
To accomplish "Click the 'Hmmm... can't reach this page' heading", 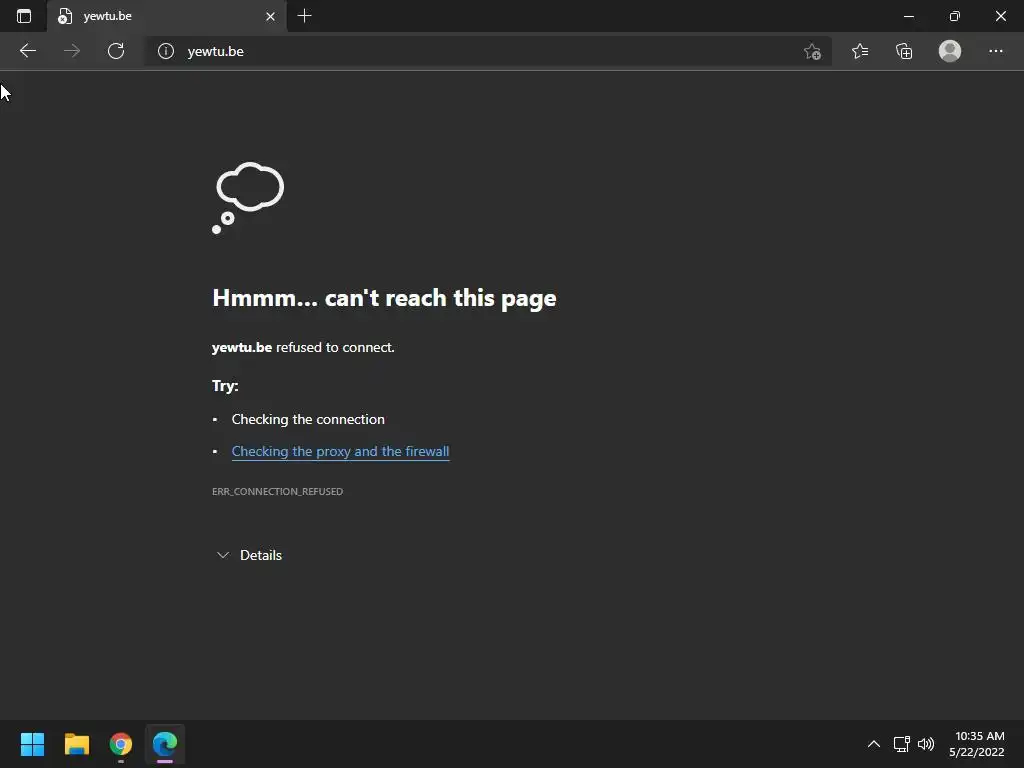I will click(384, 298).
